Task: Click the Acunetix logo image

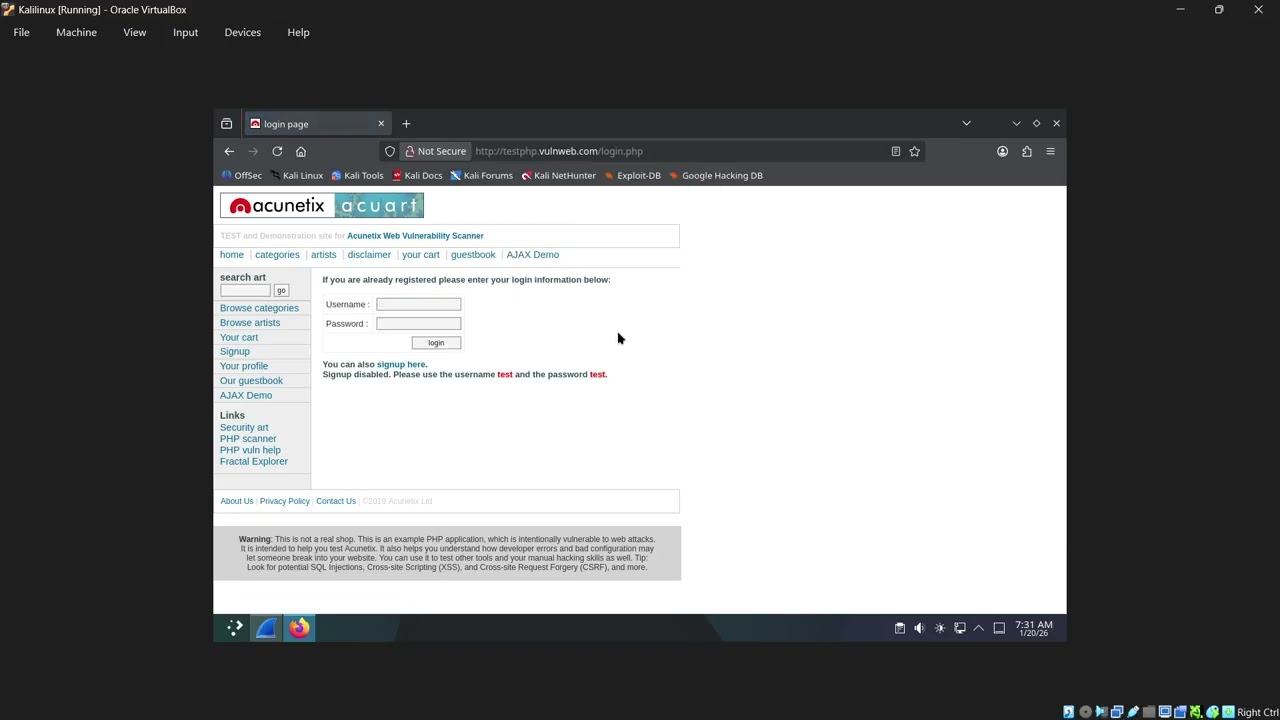Action: pos(322,206)
